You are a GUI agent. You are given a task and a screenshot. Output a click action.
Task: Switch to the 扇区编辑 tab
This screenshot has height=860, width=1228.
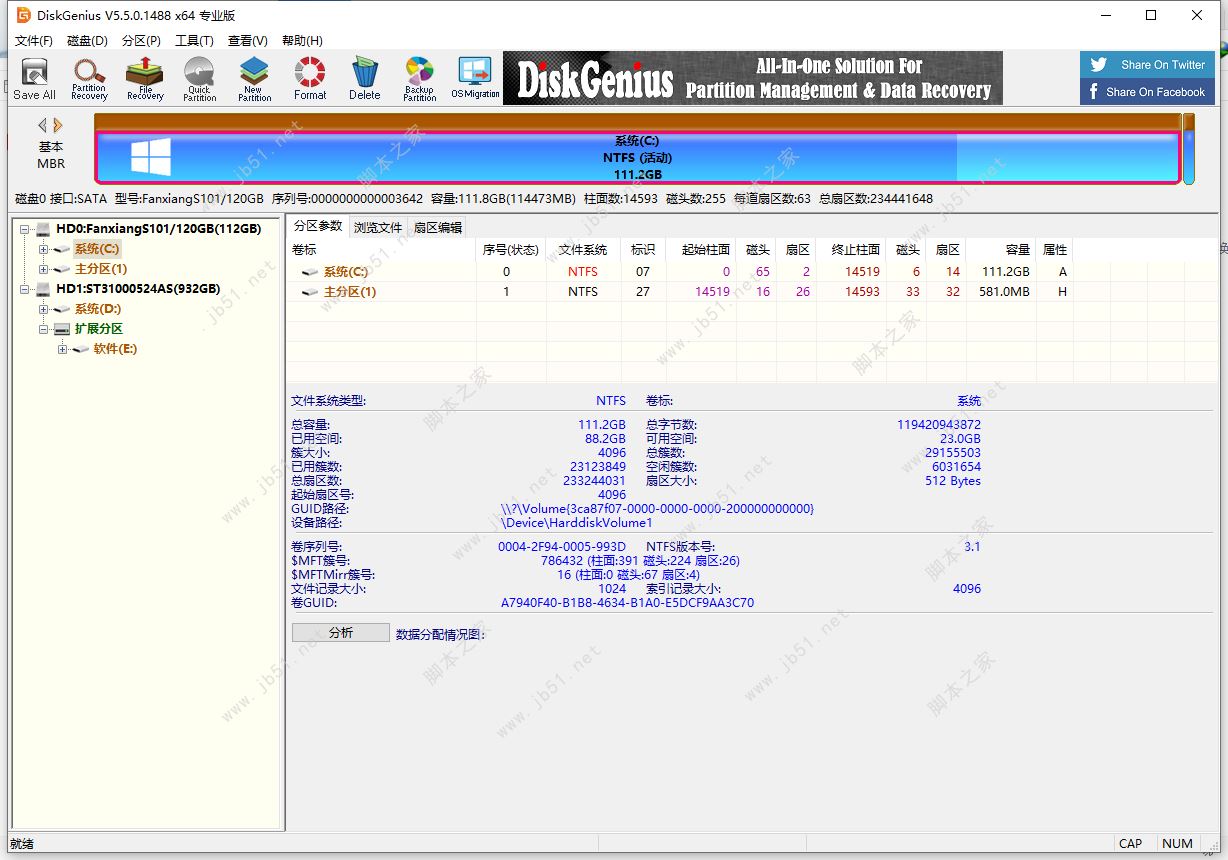coord(438,227)
